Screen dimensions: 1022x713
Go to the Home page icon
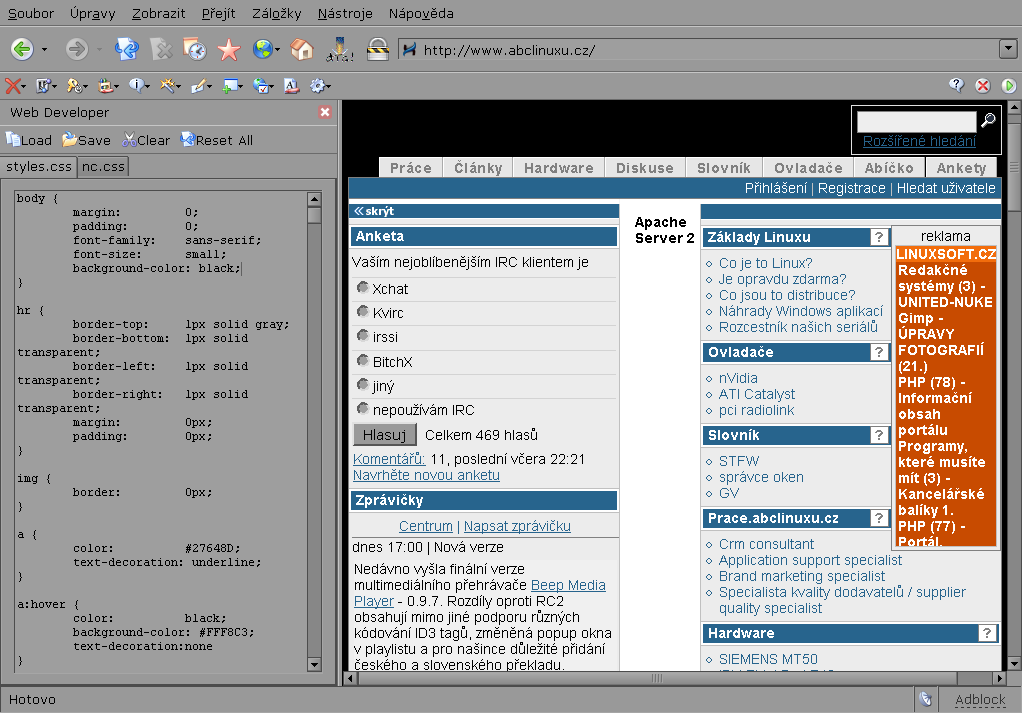301,49
